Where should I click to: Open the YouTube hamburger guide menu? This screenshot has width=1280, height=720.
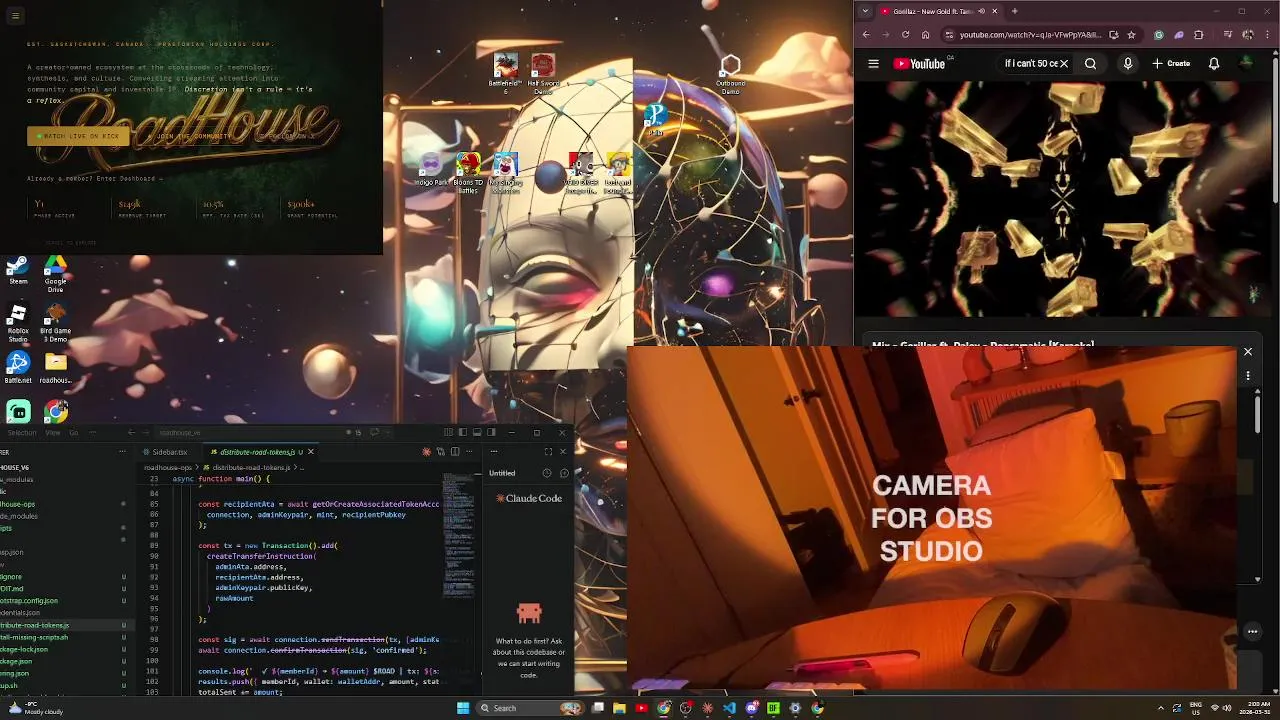click(873, 64)
